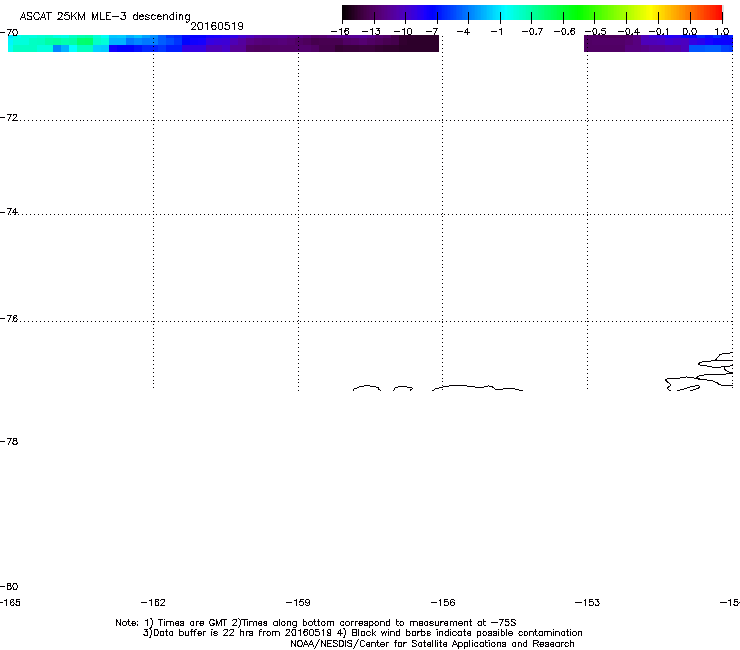The width and height of the screenshot is (740, 650).
Task: Click the color bar tick label -10
Action: coord(403,32)
